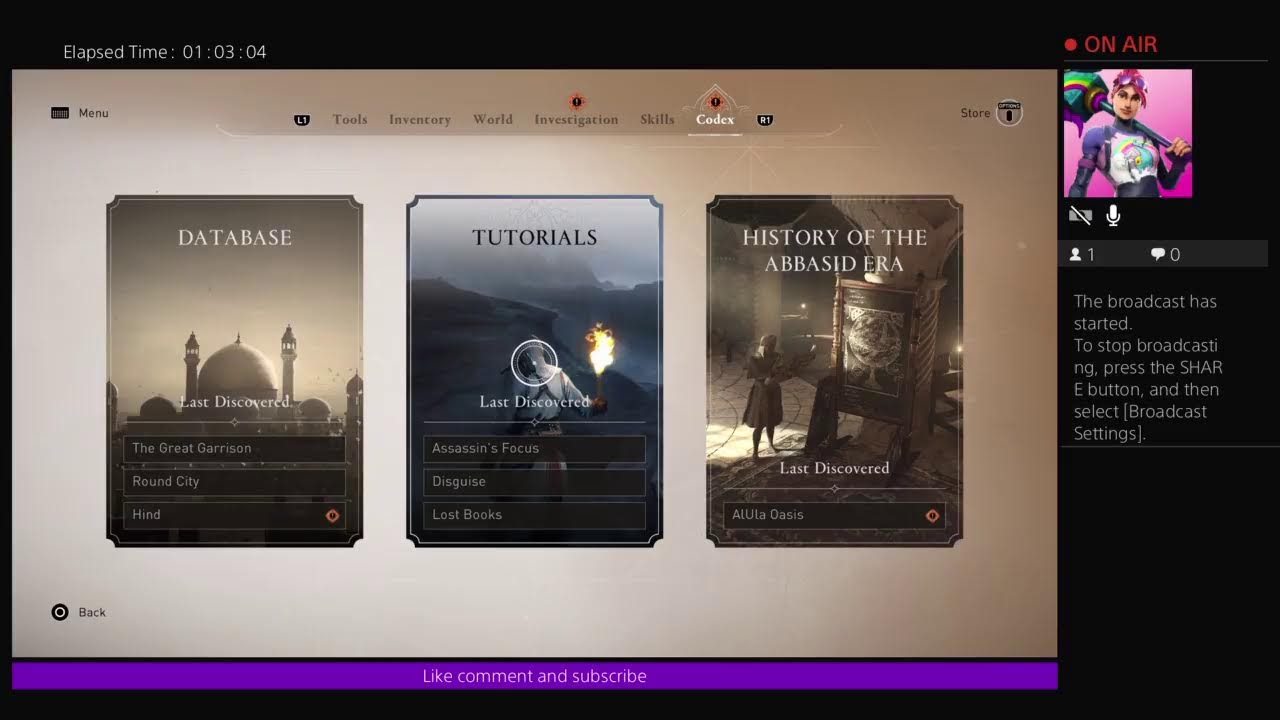
Task: Switch to the Tools tab
Action: (350, 120)
